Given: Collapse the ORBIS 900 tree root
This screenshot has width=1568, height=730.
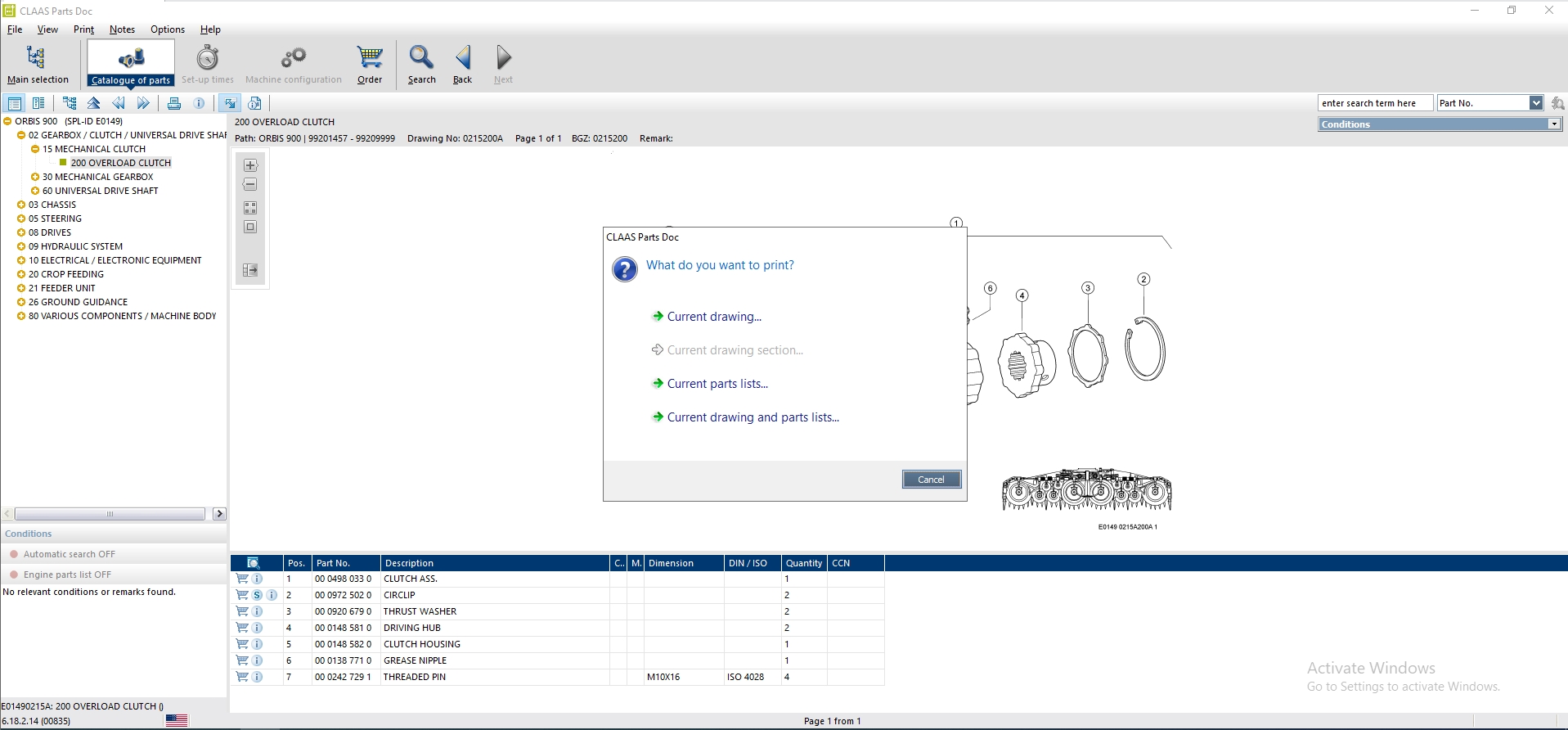Looking at the screenshot, I should pos(7,121).
